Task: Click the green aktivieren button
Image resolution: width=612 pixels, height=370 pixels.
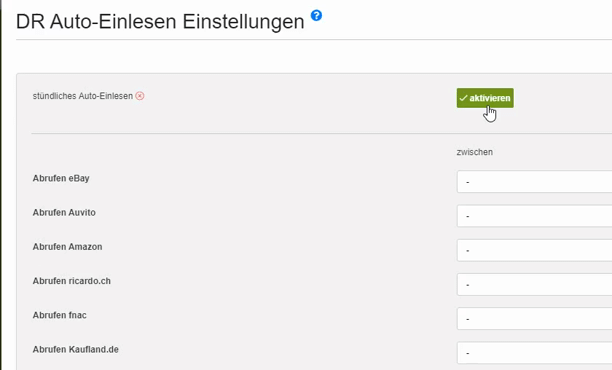Action: (x=485, y=98)
